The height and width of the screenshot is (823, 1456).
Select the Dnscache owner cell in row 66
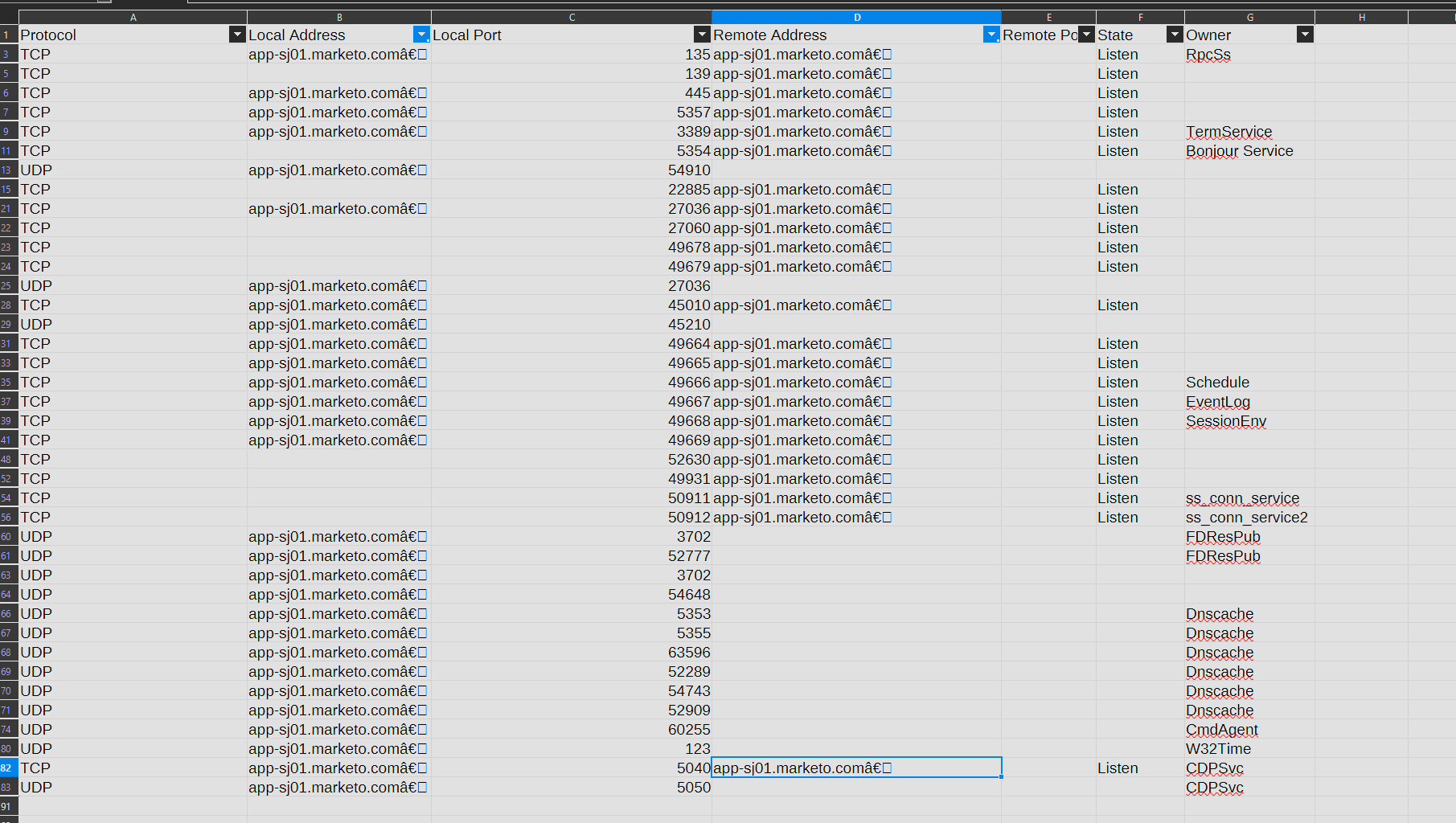(x=1249, y=614)
